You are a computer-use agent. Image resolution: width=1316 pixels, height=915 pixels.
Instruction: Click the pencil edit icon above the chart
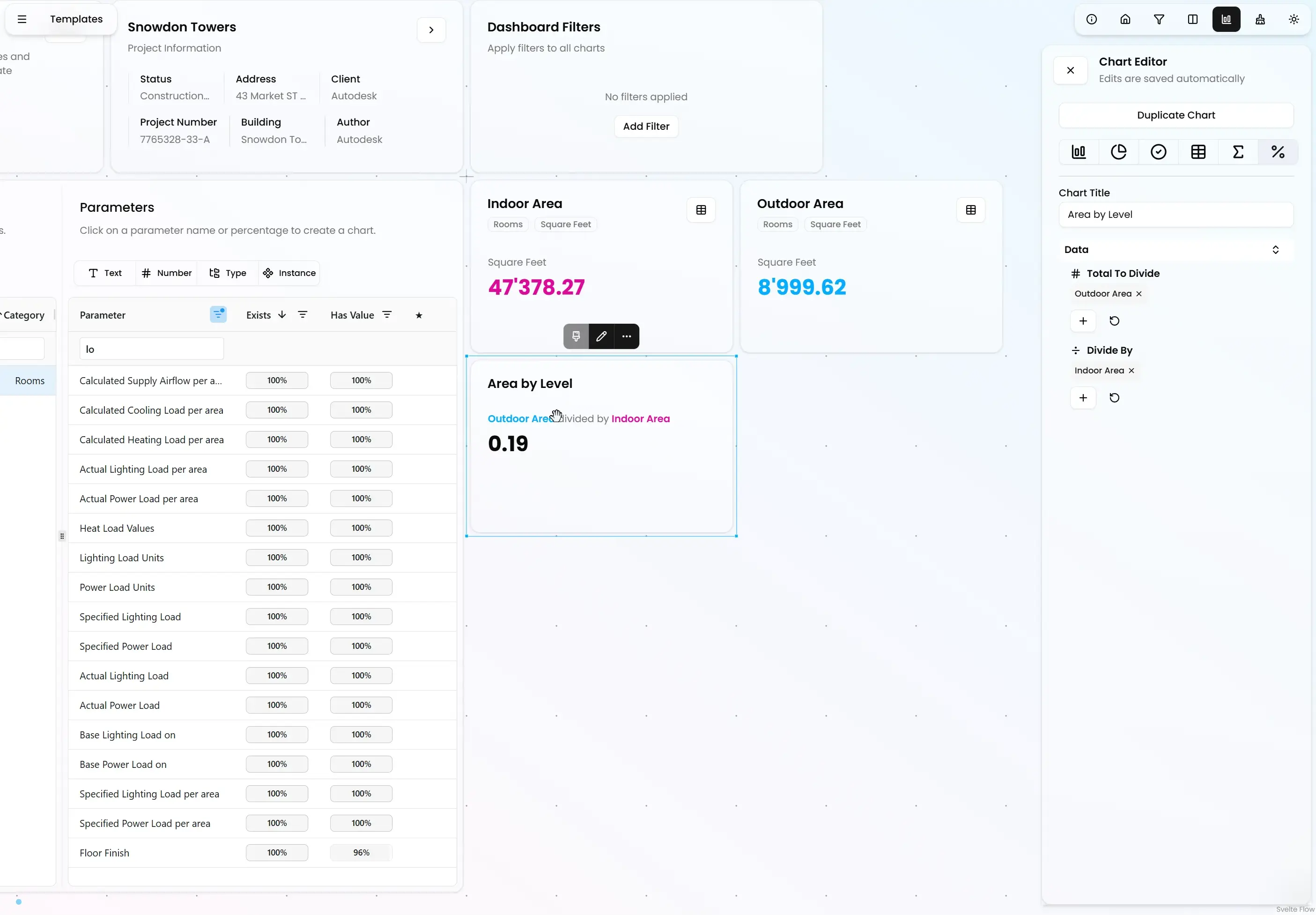[x=601, y=336]
